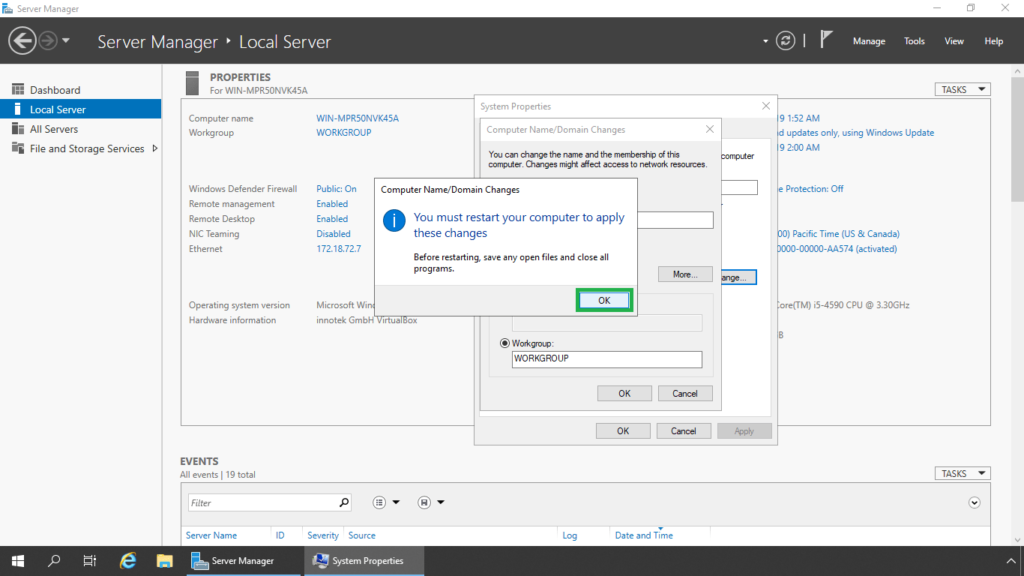This screenshot has width=1024, height=576.
Task: Collapse events filter with the chevron button
Action: 974,503
